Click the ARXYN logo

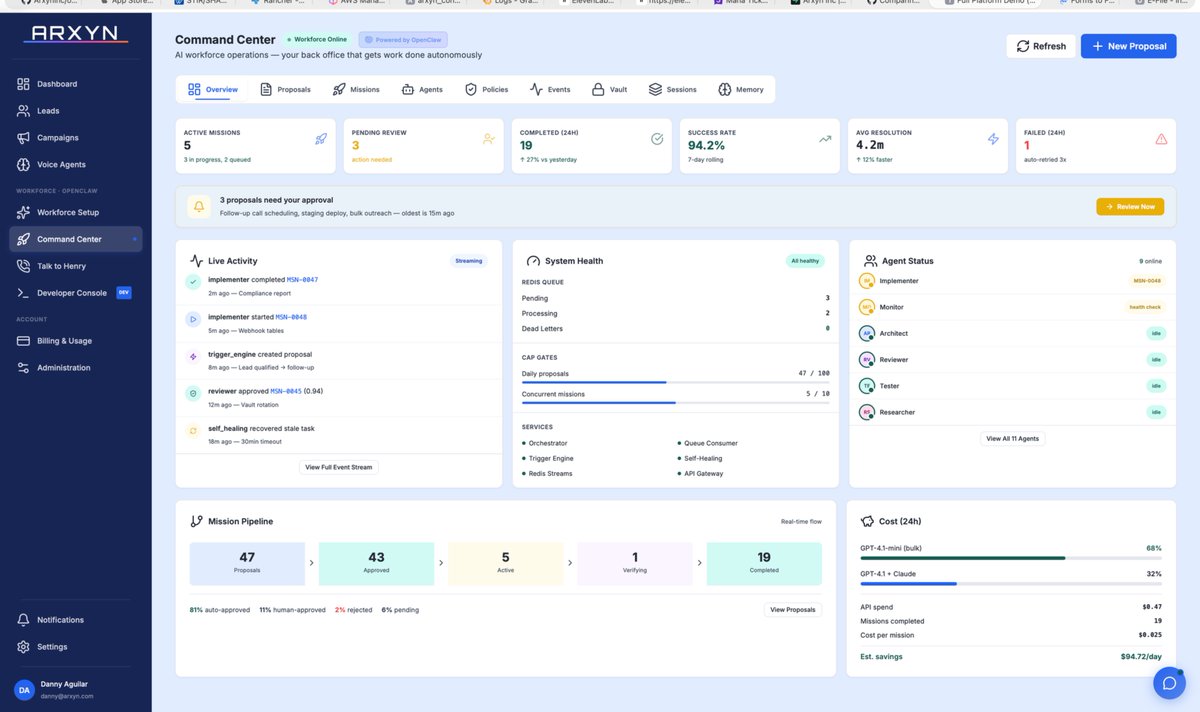[x=75, y=34]
